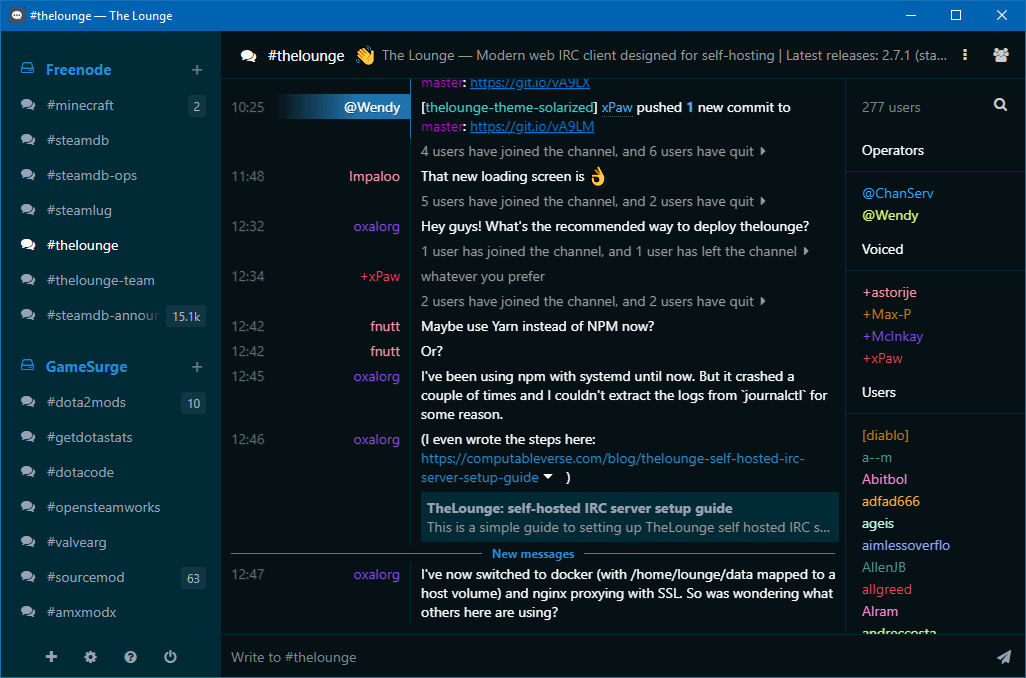Click the Write to #thelounge input field

[x=600, y=657]
